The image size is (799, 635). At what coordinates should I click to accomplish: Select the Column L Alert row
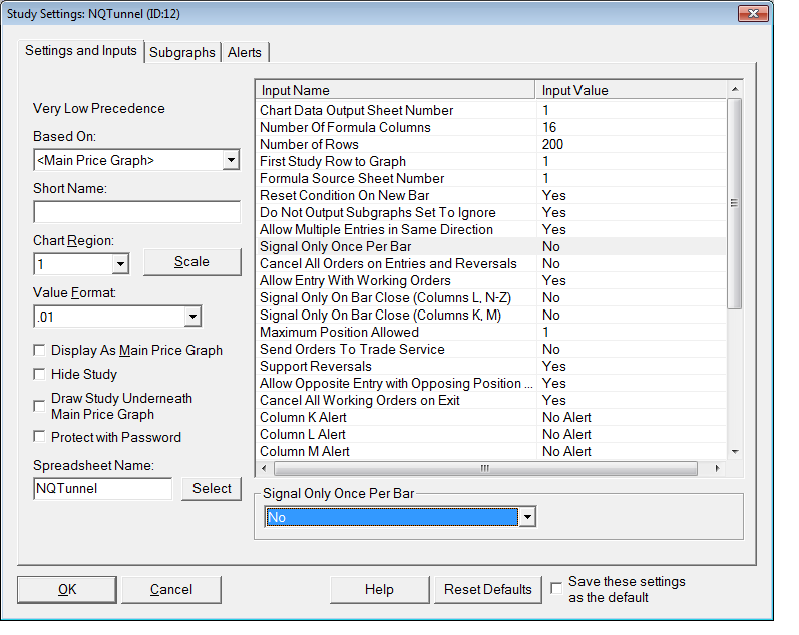point(492,434)
